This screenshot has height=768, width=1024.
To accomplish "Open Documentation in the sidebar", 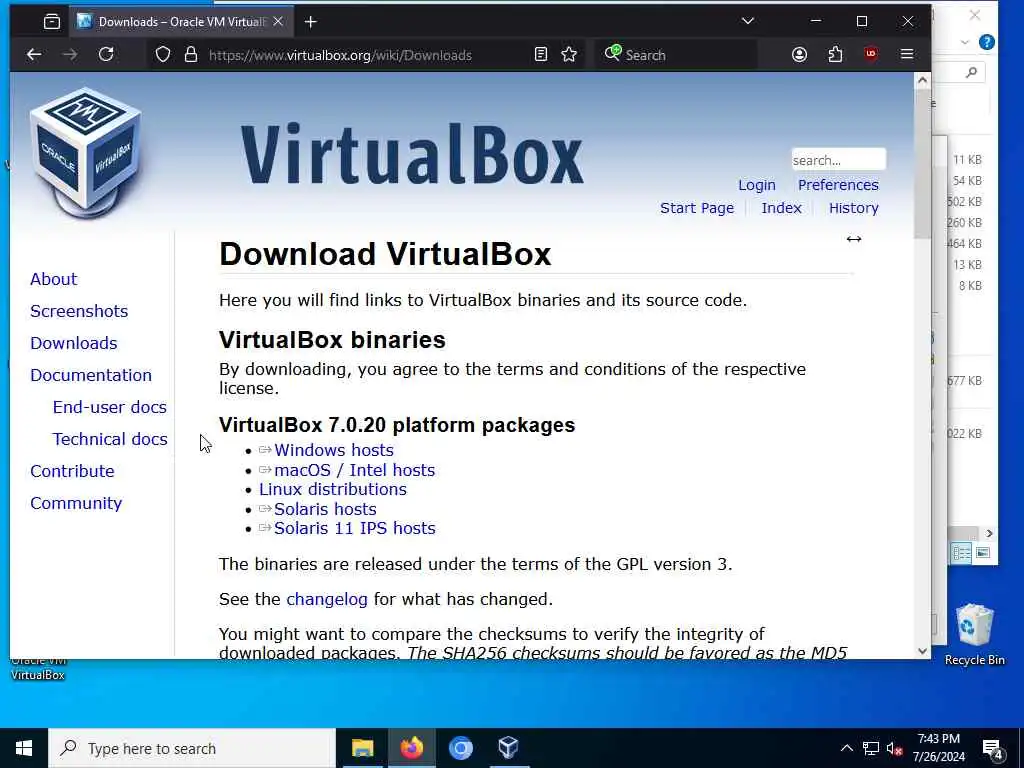I will pos(91,376).
